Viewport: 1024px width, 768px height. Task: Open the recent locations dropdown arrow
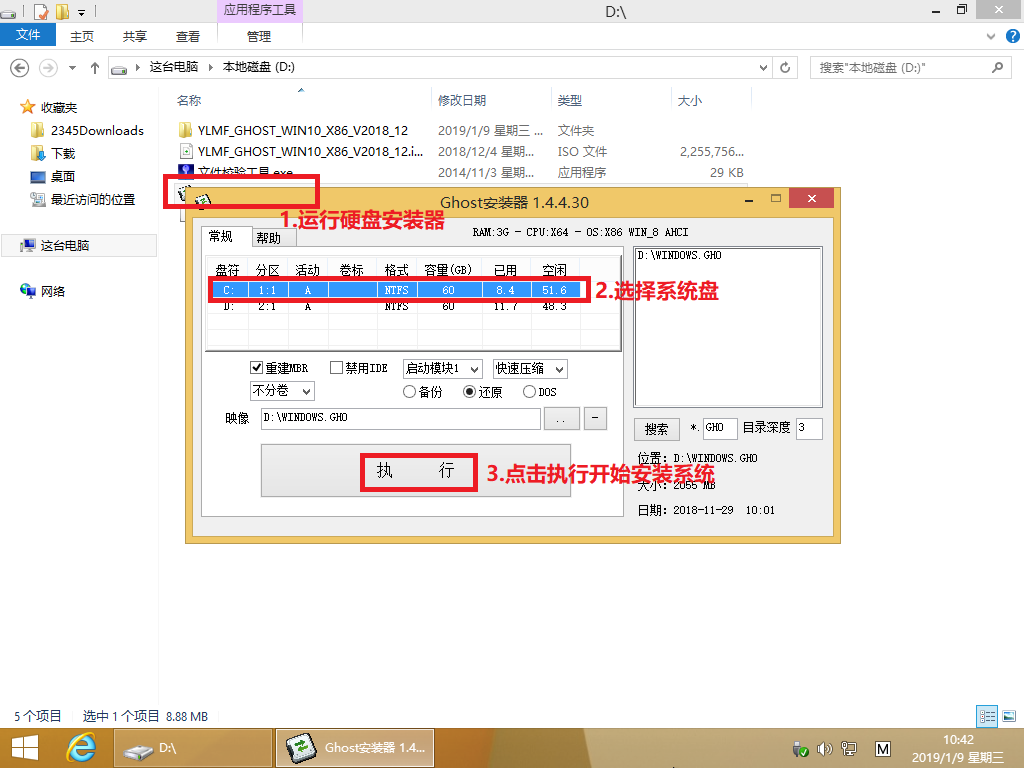pos(72,67)
